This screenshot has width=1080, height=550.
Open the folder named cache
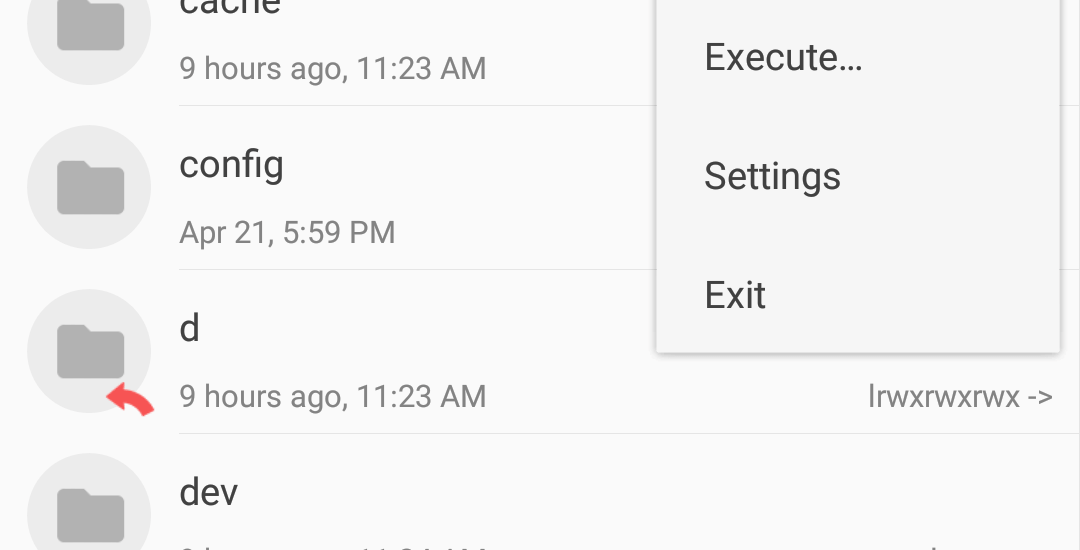click(229, 7)
